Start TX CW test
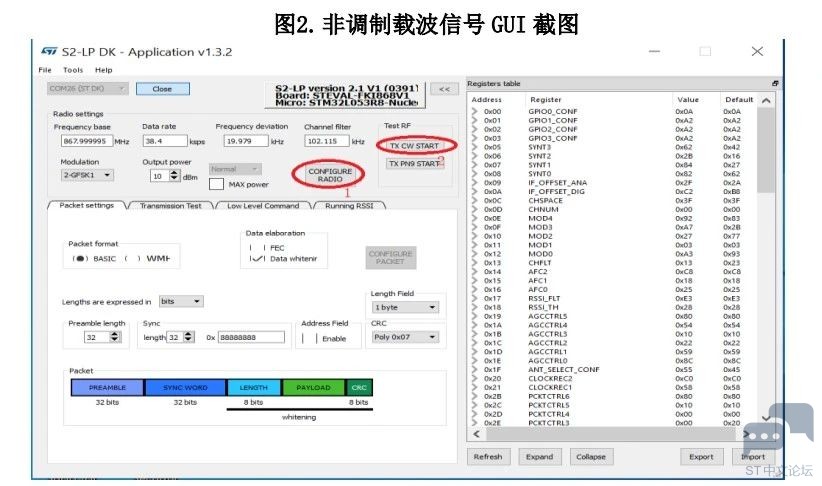 (x=414, y=146)
